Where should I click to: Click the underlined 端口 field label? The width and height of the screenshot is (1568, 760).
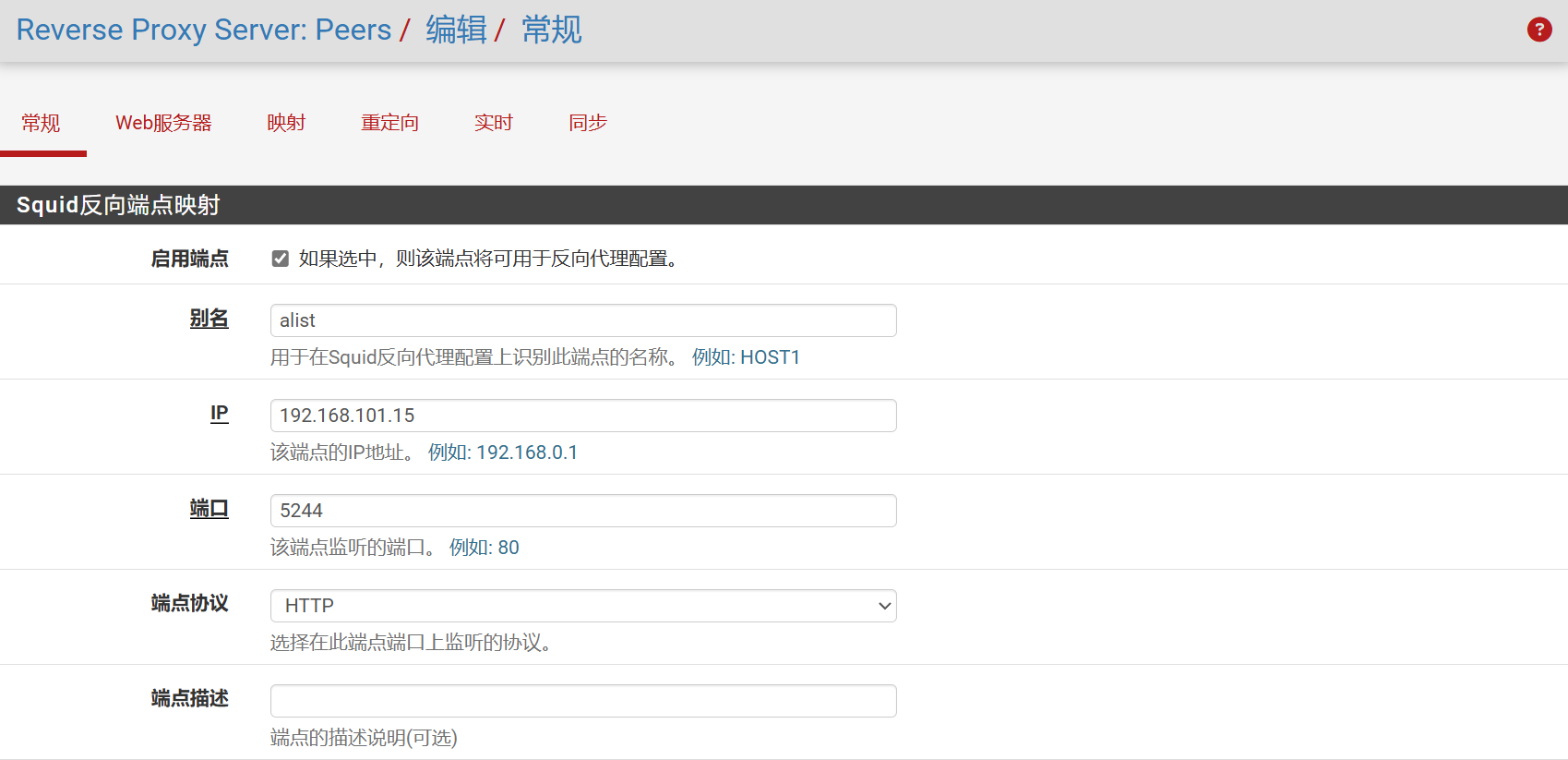pos(209,509)
